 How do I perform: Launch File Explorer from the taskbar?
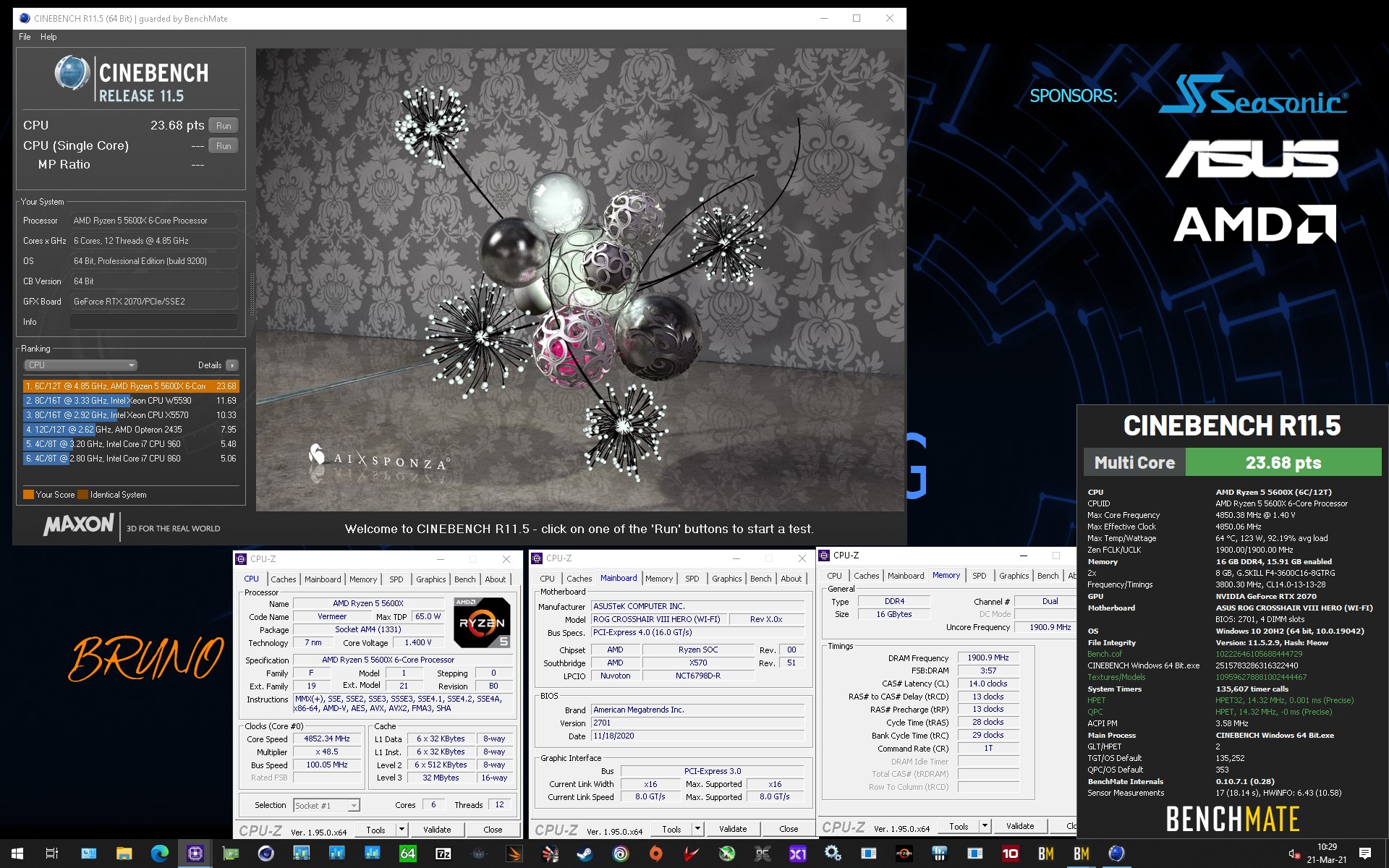pyautogui.click(x=124, y=854)
